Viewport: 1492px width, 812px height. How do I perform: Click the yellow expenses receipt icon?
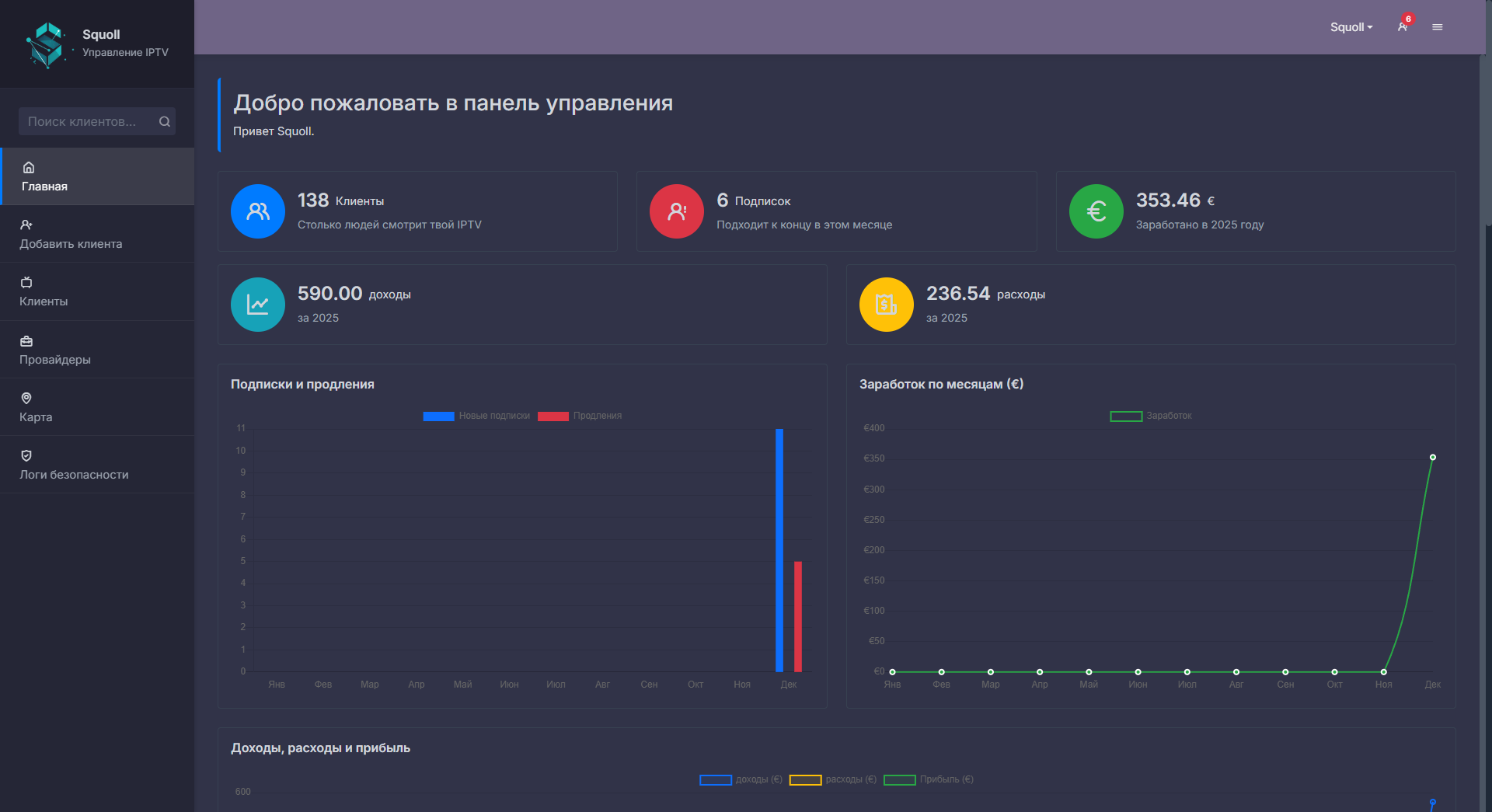[886, 305]
